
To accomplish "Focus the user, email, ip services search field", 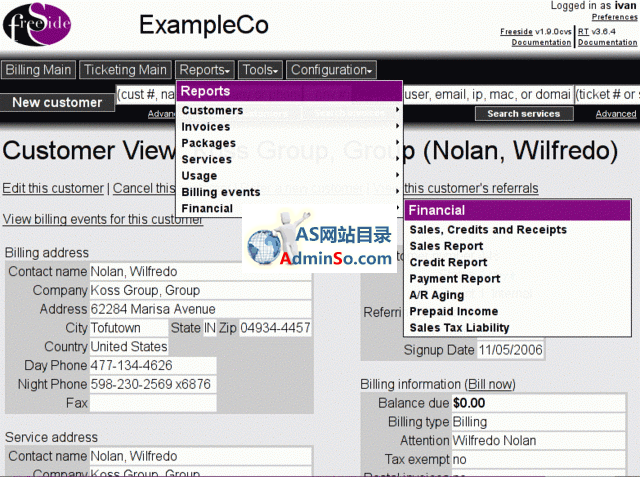I will [487, 95].
